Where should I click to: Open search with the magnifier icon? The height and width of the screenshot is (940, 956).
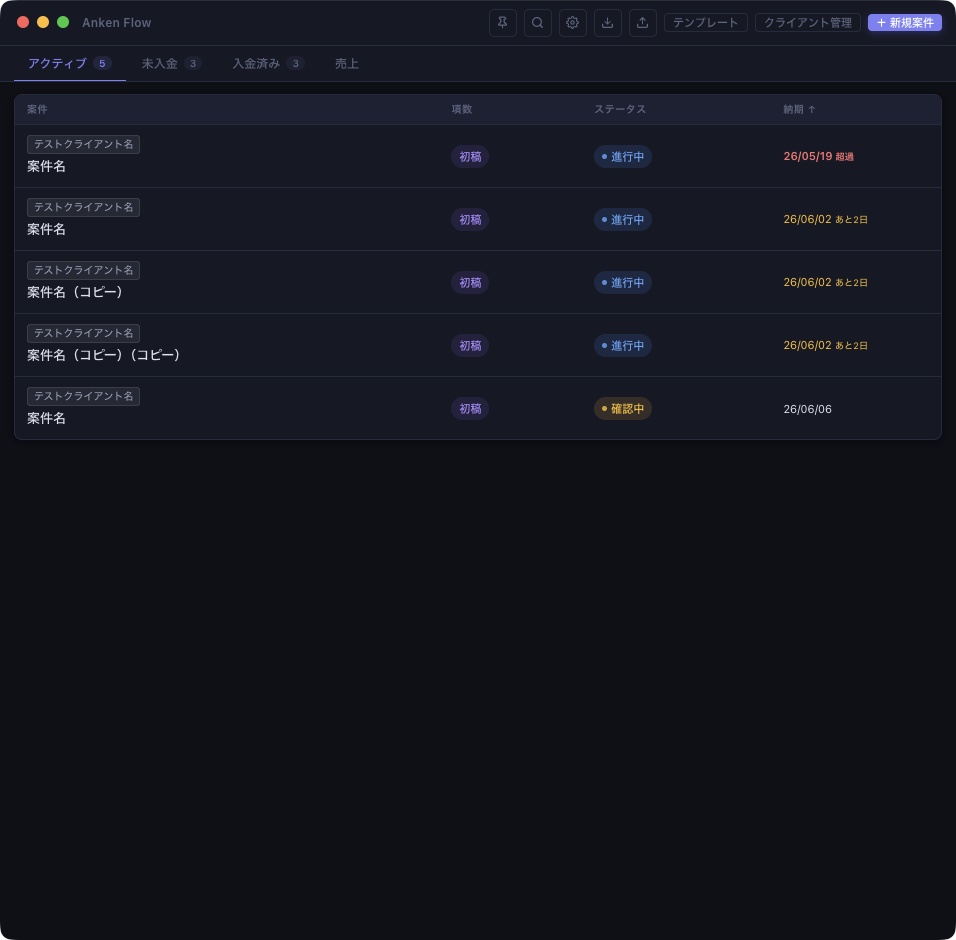pos(537,23)
